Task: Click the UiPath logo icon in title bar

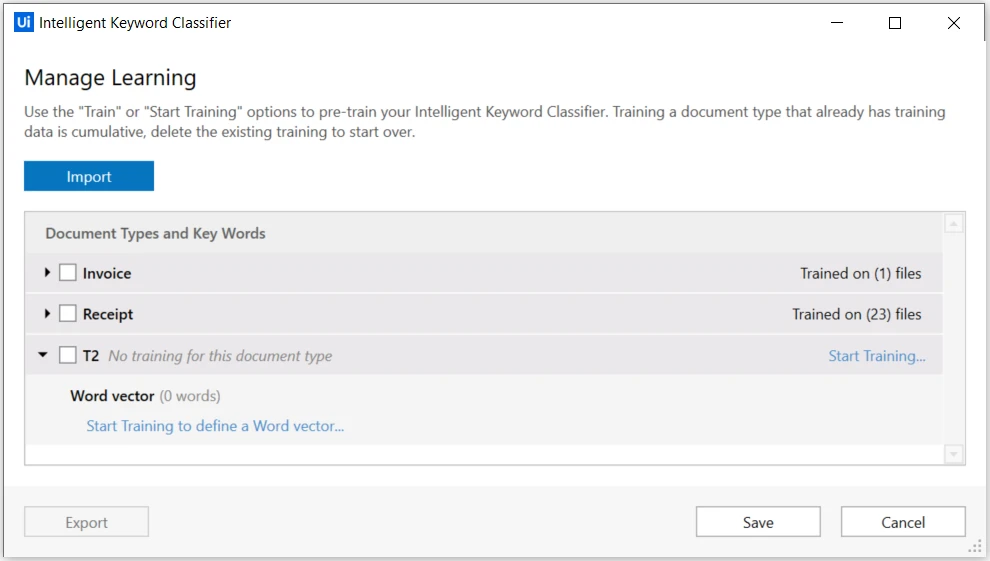Action: [x=23, y=22]
